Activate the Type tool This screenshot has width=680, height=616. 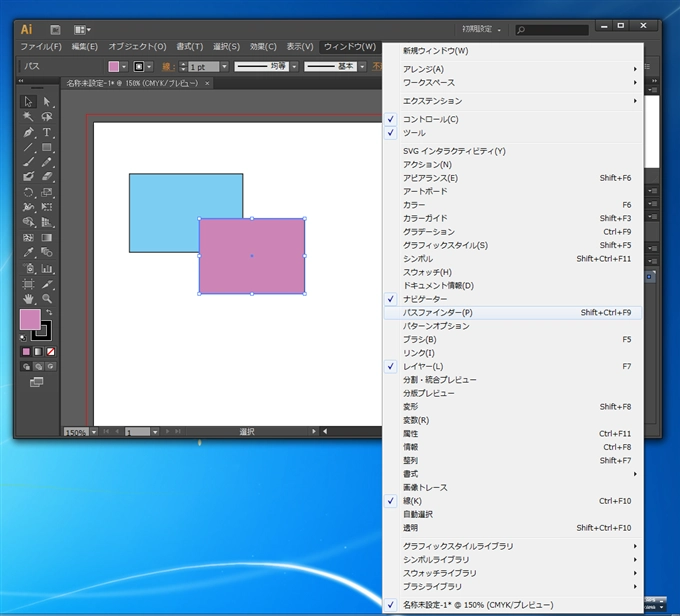[47, 132]
